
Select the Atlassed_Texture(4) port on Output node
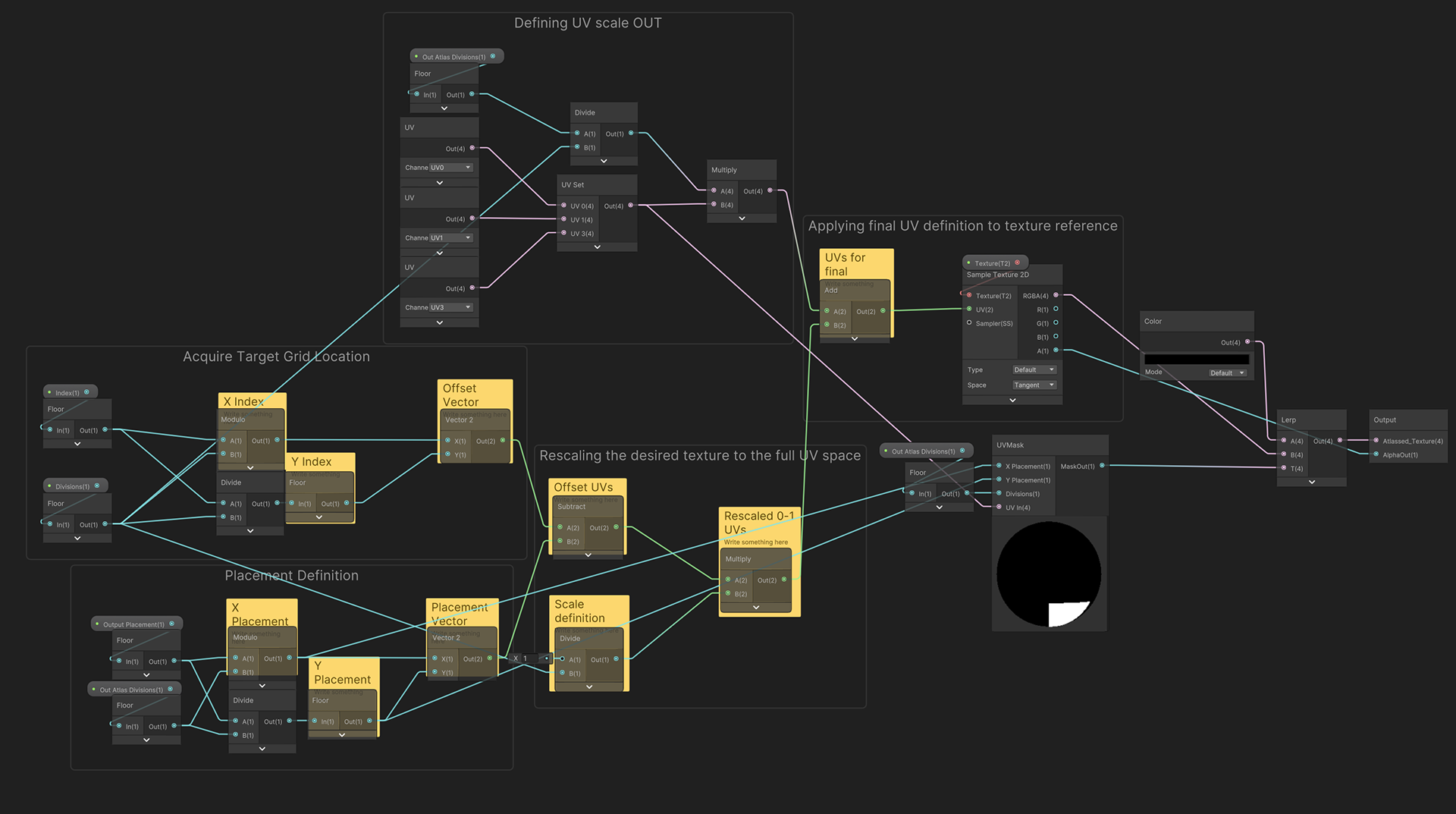[x=1376, y=441]
